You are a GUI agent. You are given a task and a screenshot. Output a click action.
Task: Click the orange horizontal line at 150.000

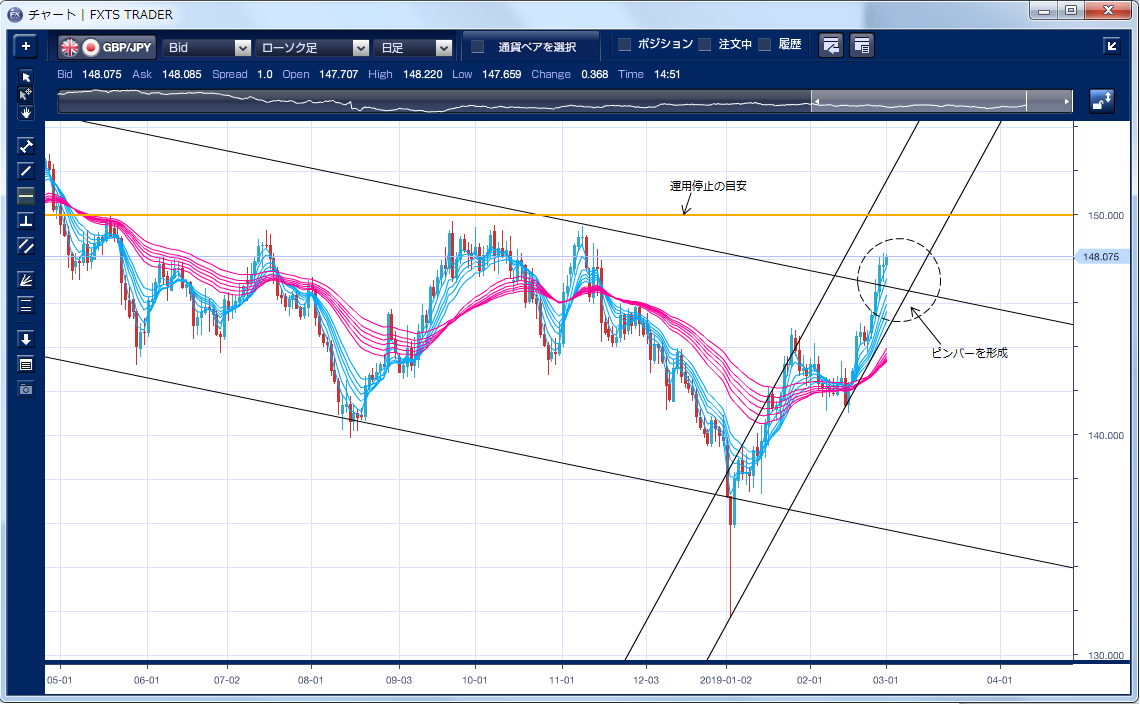pos(559,215)
